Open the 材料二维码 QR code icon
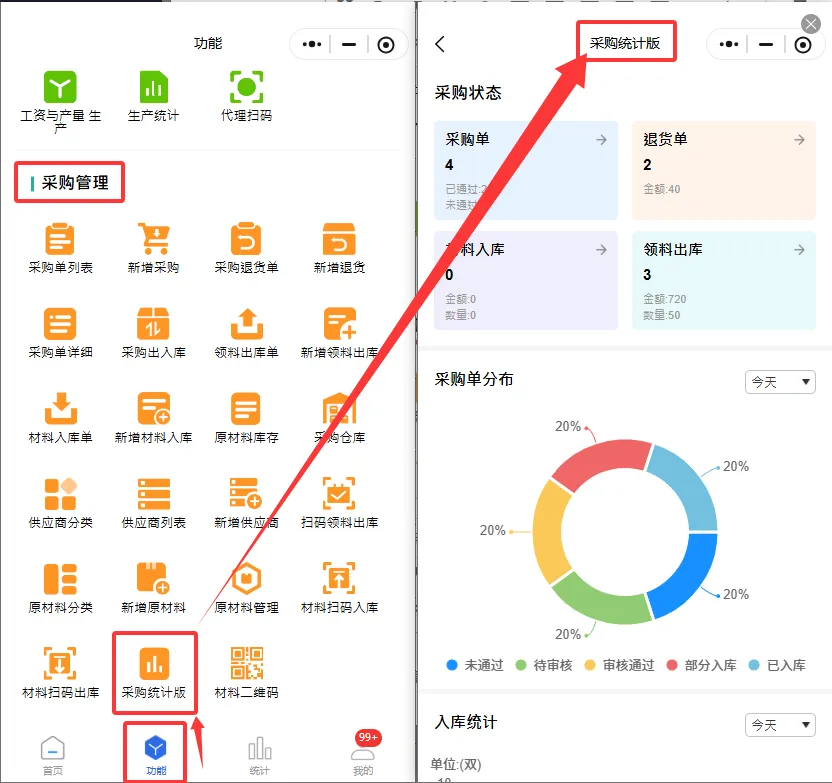This screenshot has width=832, height=783. [246, 663]
